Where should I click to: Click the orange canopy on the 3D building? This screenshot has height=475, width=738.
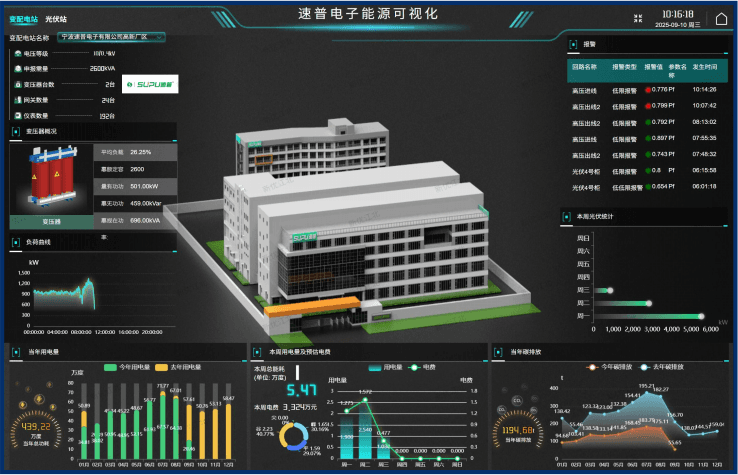312,306
